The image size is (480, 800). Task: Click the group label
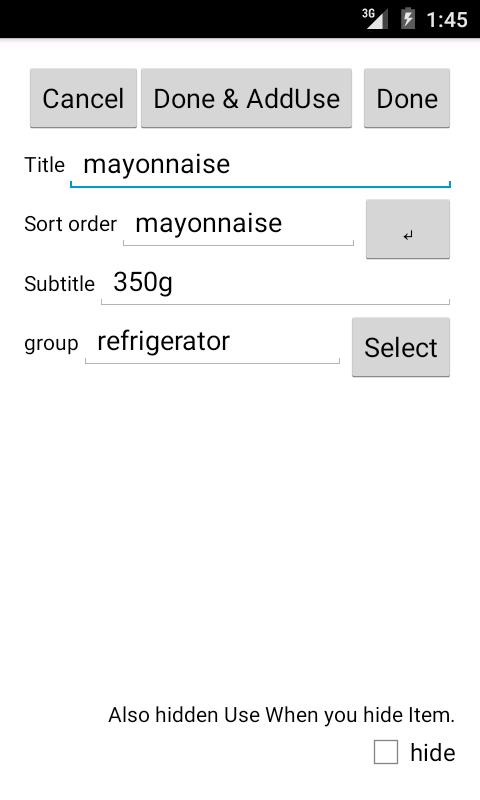(x=51, y=343)
